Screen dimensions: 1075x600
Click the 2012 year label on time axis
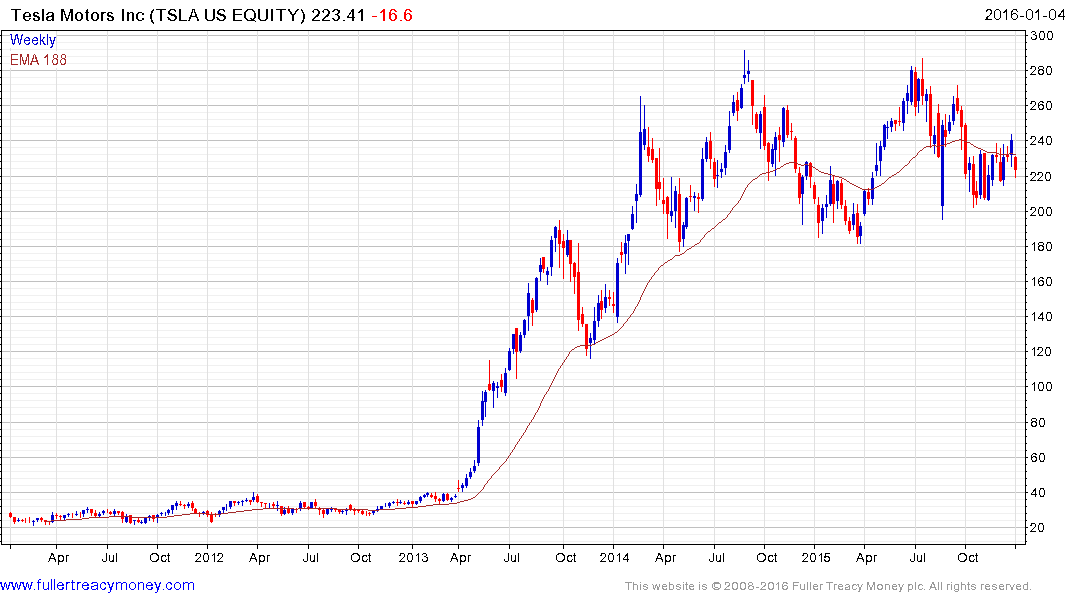[209, 557]
